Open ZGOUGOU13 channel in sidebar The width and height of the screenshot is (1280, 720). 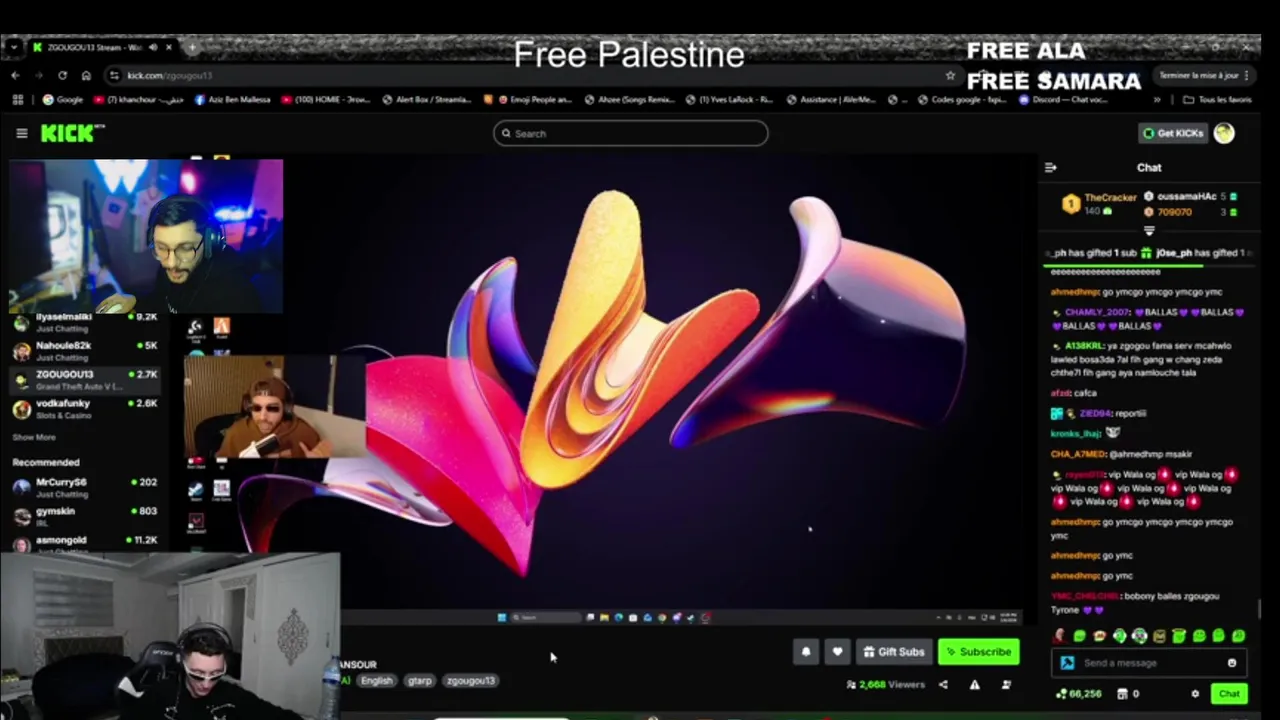(85, 380)
